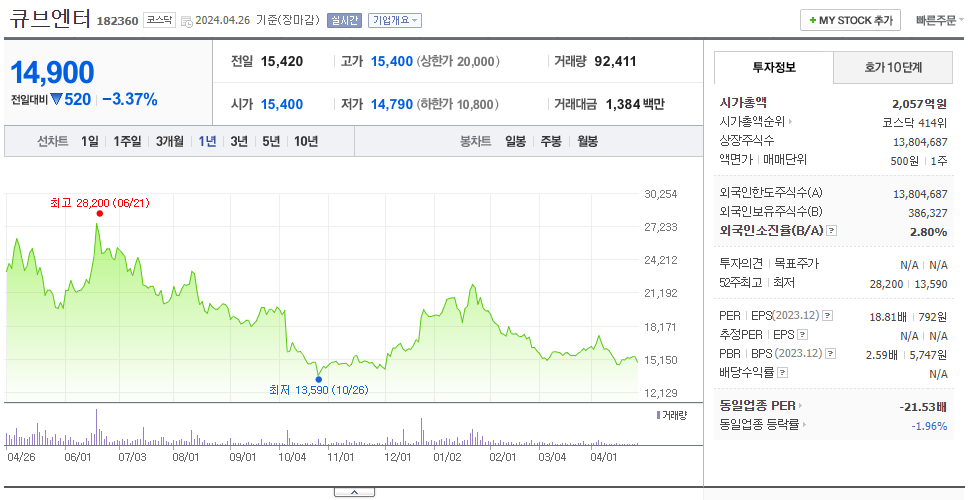Open help icon next to 외국인소진율(B/A)

pos(832,230)
